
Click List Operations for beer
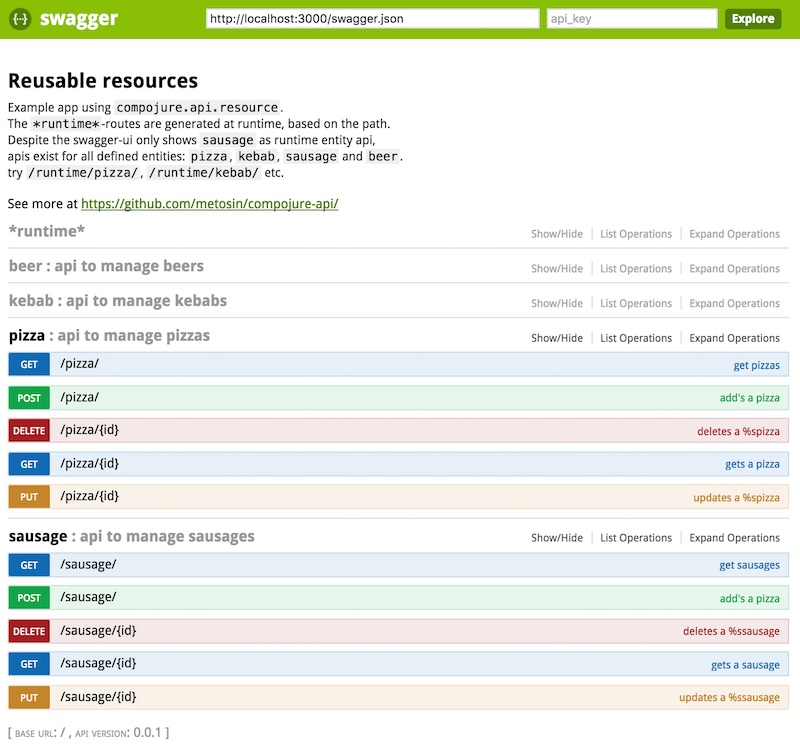click(x=636, y=269)
